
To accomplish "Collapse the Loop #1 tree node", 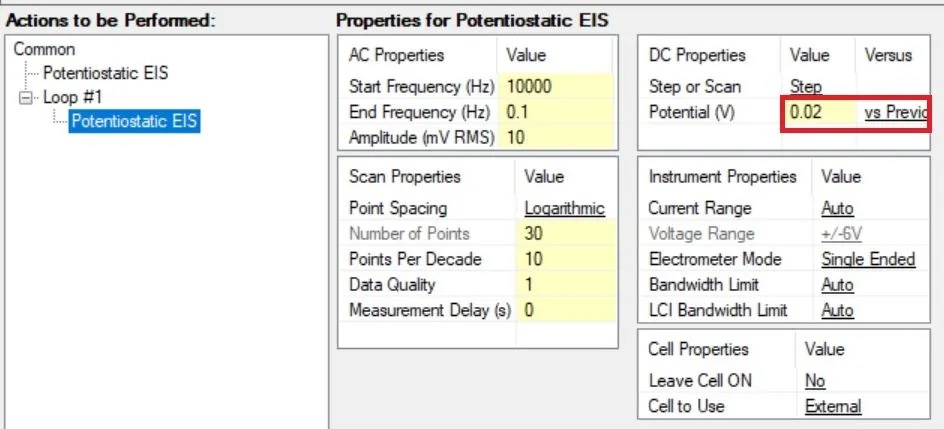I will tap(25, 98).
